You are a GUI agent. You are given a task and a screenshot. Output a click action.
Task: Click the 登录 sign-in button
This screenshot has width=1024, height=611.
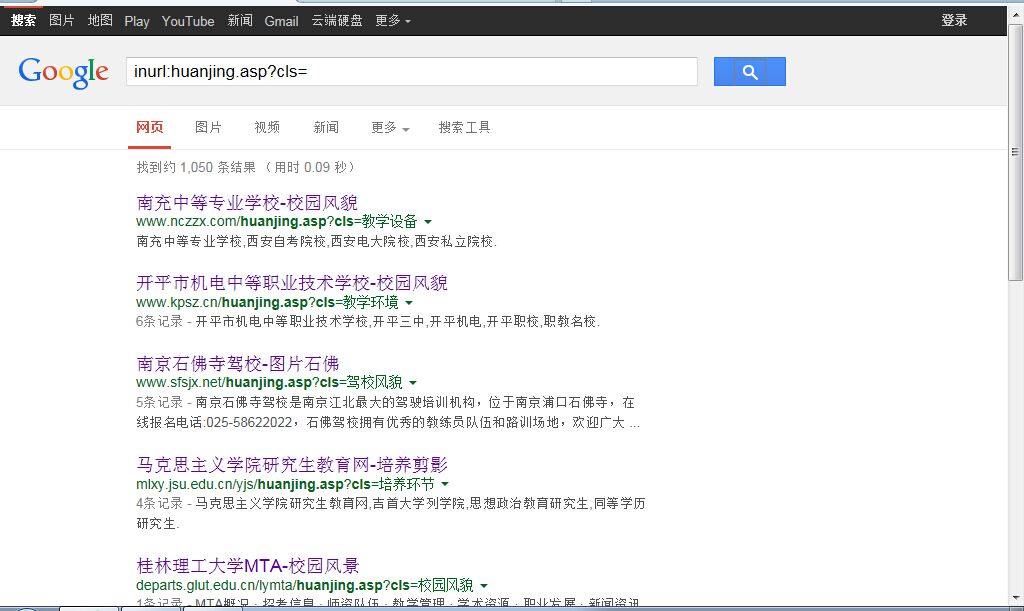[954, 20]
